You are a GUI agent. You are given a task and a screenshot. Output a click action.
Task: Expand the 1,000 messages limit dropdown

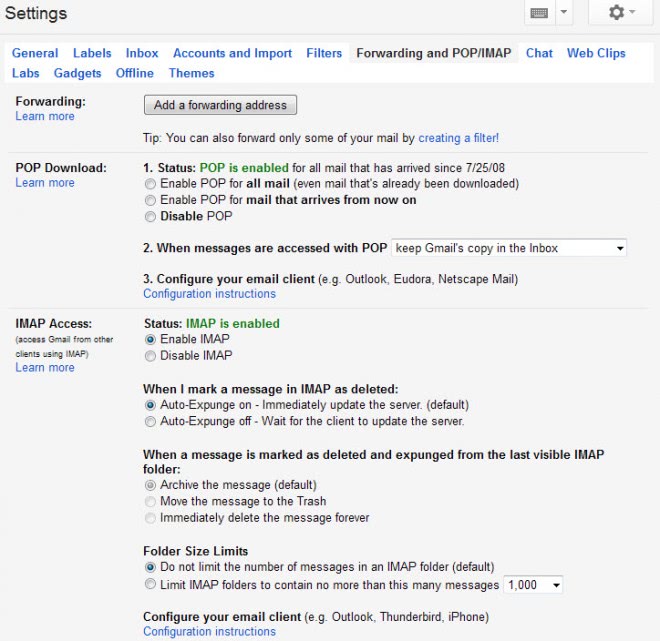(x=534, y=584)
